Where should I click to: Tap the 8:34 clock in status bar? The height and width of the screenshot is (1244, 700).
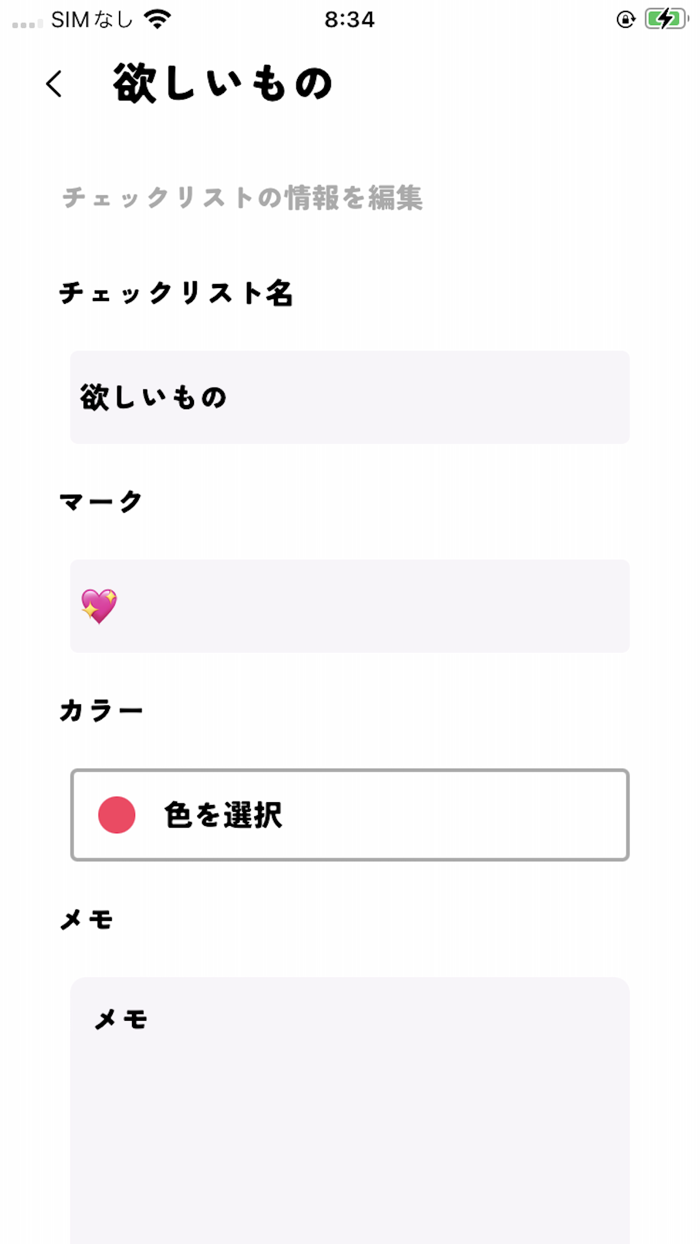350,19
